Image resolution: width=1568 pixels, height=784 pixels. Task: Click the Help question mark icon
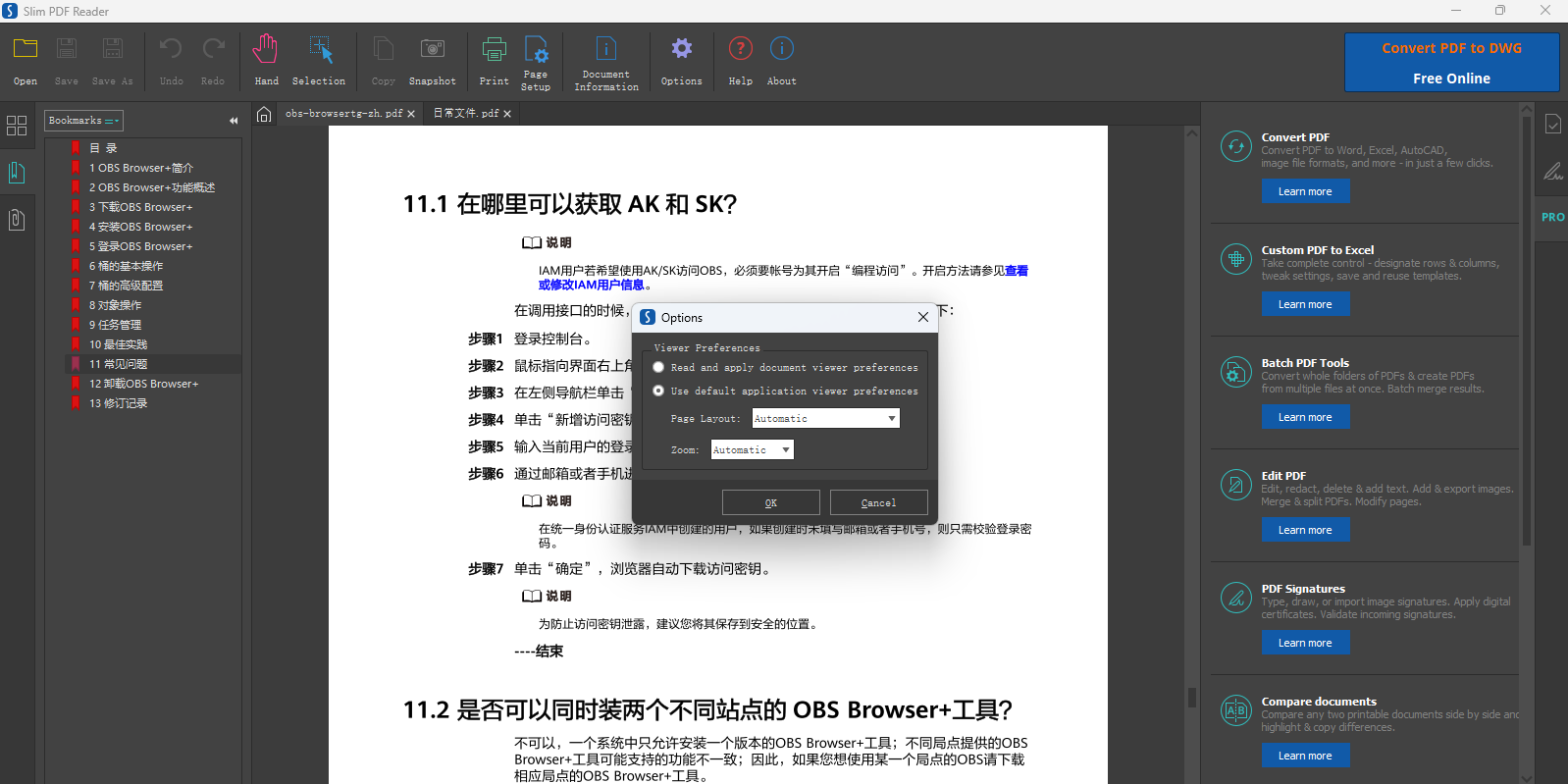740,49
